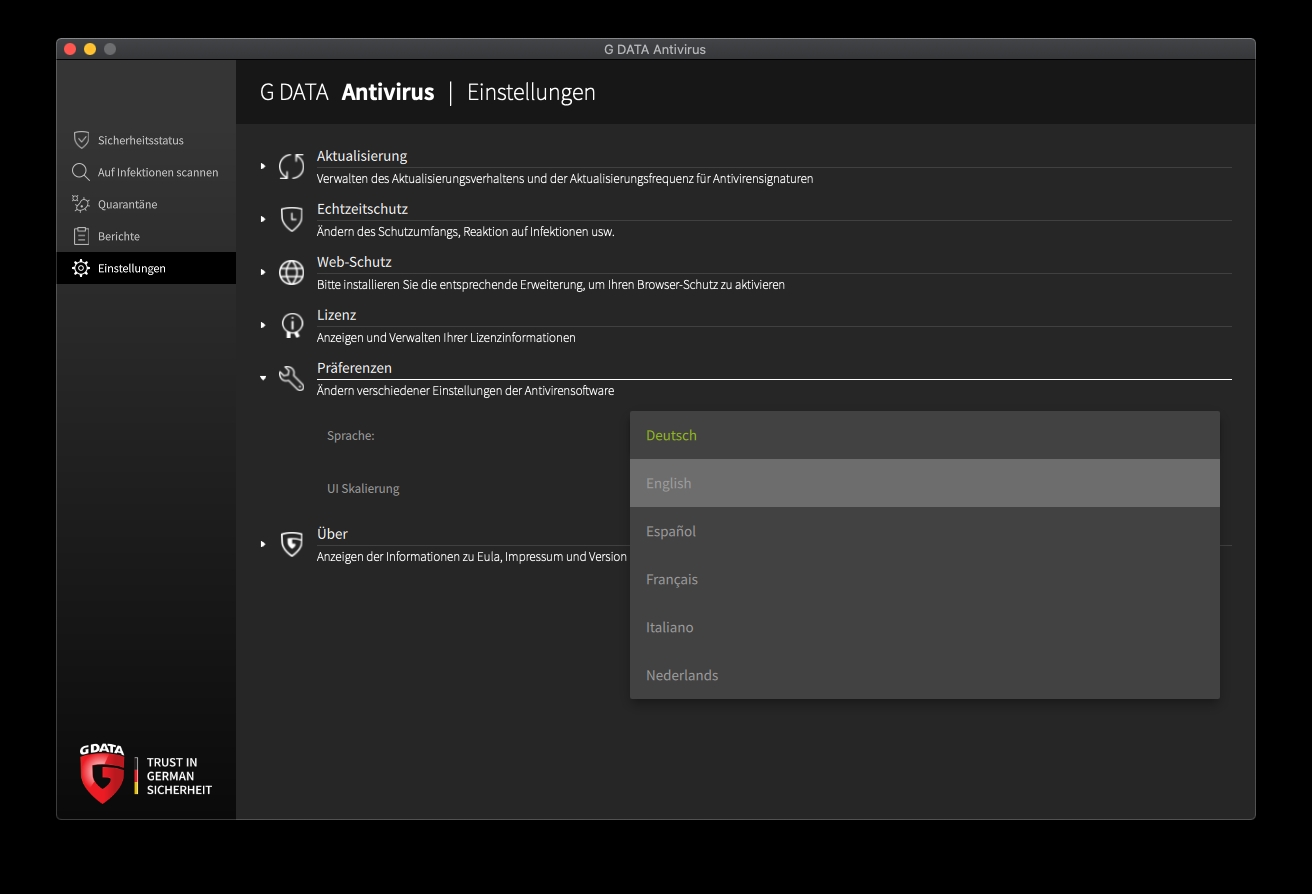Viewport: 1312px width, 894px height.
Task: Click the Sicherheitsstatus shield icon in sidebar
Action: tap(81, 140)
